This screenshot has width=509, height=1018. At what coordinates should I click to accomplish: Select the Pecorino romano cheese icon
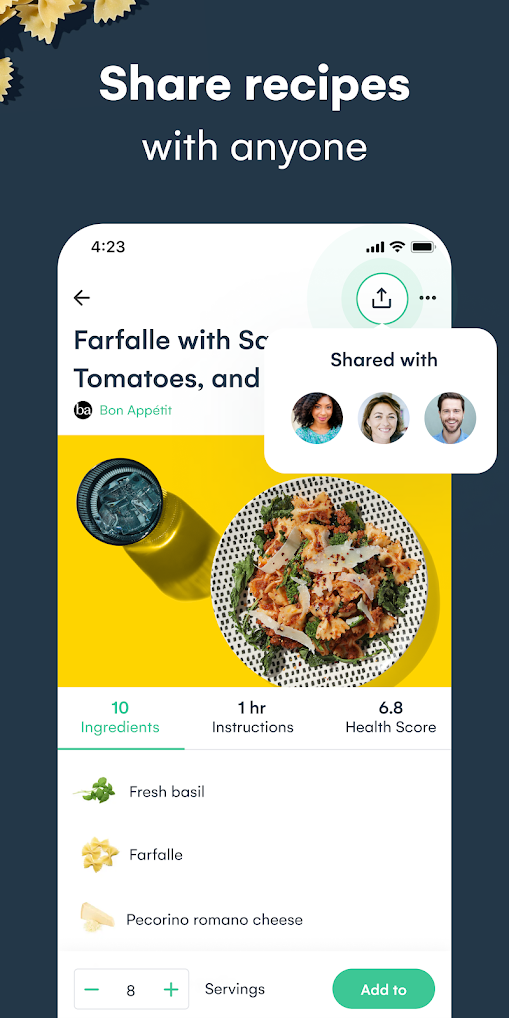(97, 918)
